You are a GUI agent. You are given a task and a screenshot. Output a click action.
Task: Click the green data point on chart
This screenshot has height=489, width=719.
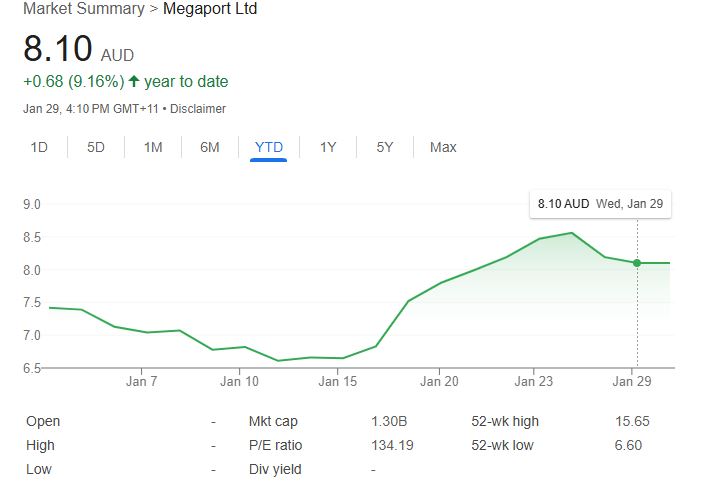637,263
